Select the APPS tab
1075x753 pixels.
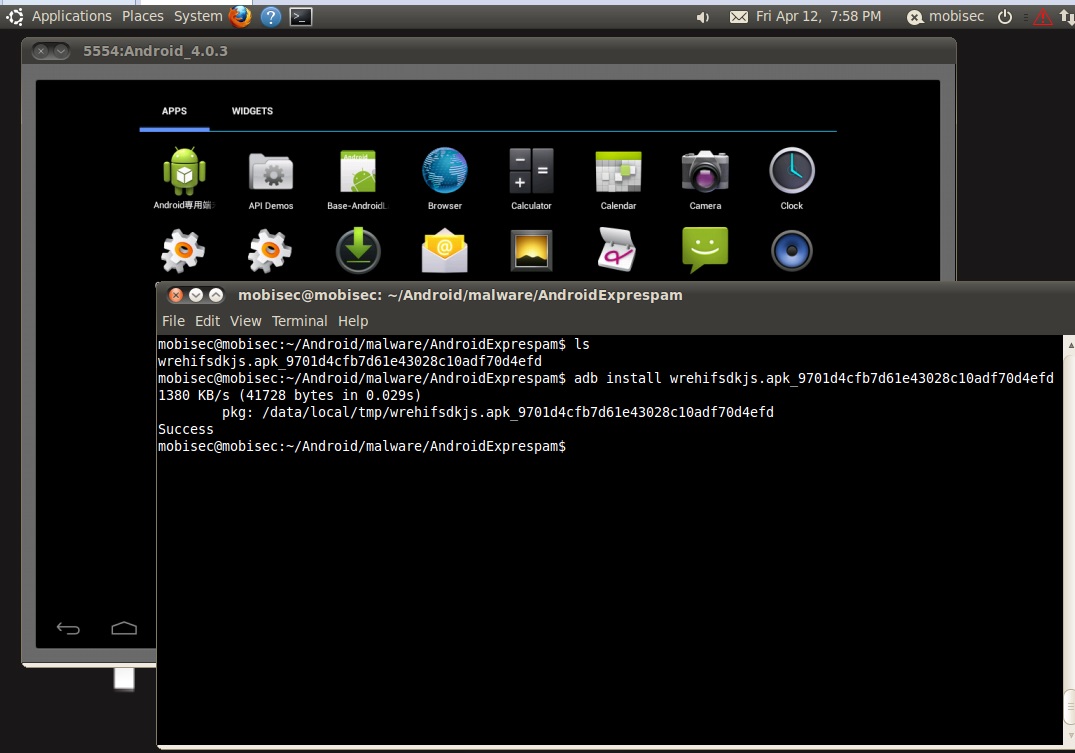[x=174, y=111]
